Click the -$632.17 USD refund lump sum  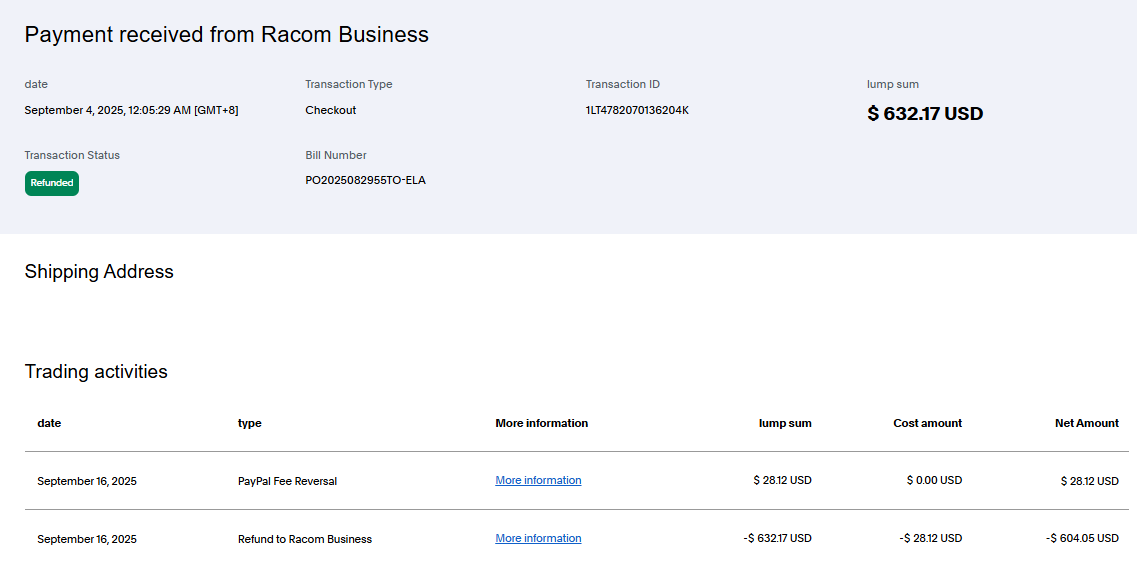tap(777, 538)
